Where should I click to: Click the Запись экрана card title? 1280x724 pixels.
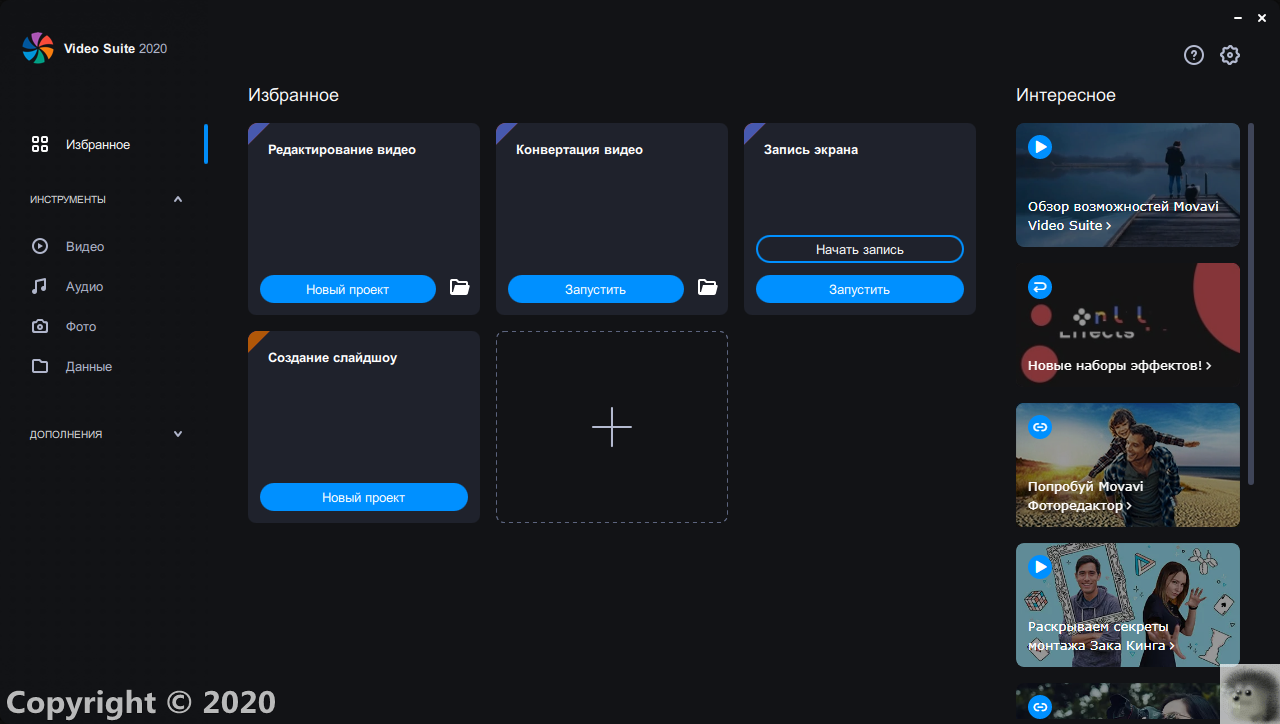click(811, 150)
